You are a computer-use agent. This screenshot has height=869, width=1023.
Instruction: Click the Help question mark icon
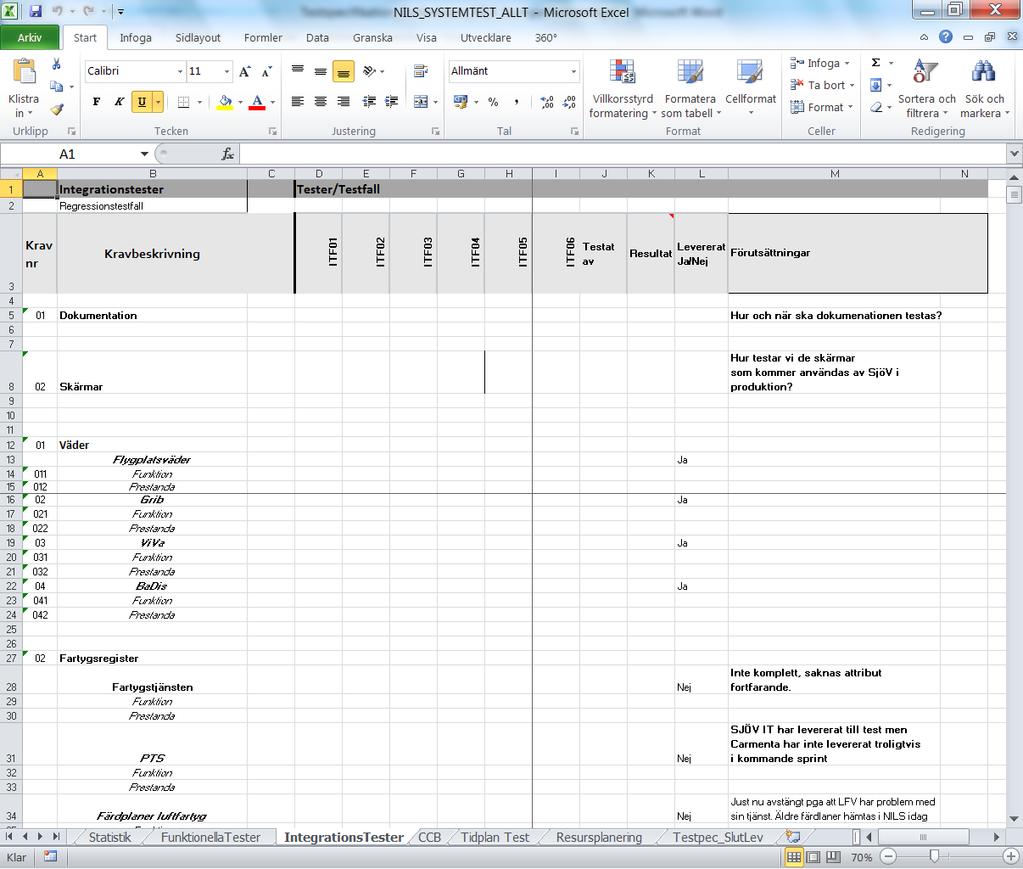pyautogui.click(x=945, y=37)
